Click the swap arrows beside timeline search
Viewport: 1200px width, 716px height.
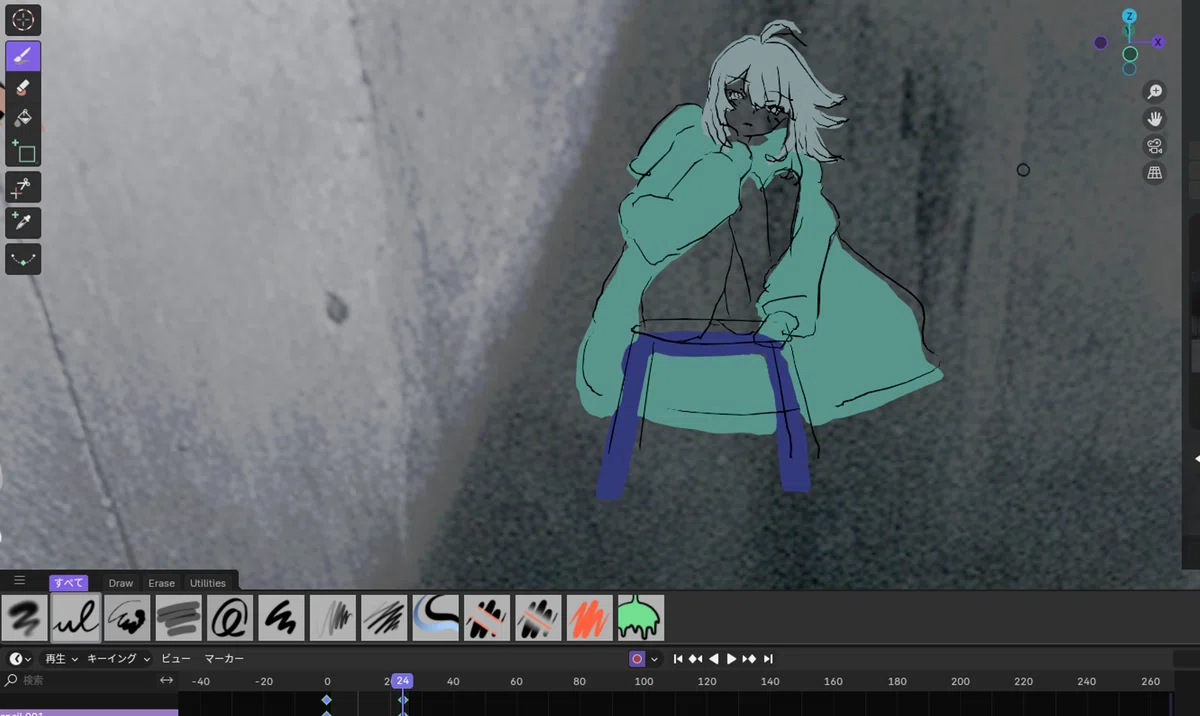(x=167, y=680)
